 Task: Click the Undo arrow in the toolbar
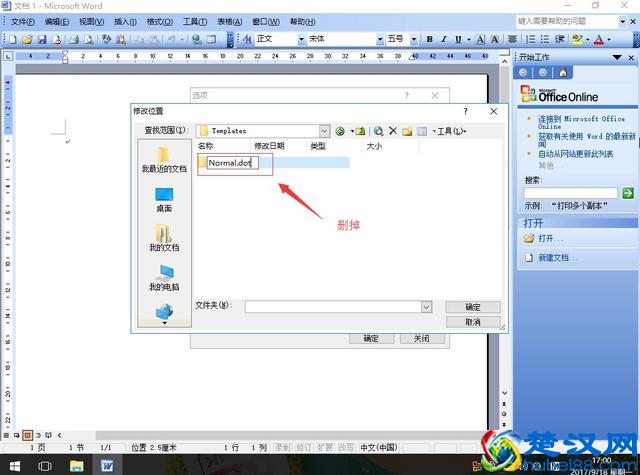[171, 39]
